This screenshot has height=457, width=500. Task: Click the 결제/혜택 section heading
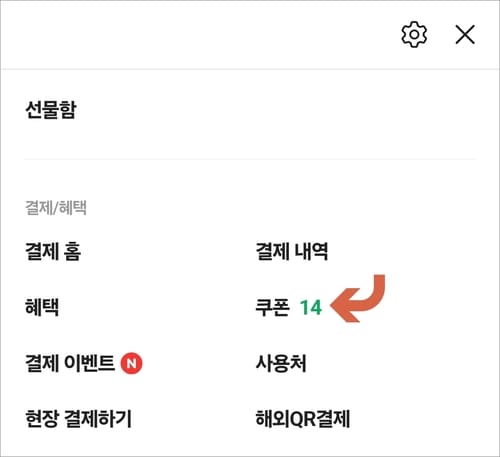point(56,208)
